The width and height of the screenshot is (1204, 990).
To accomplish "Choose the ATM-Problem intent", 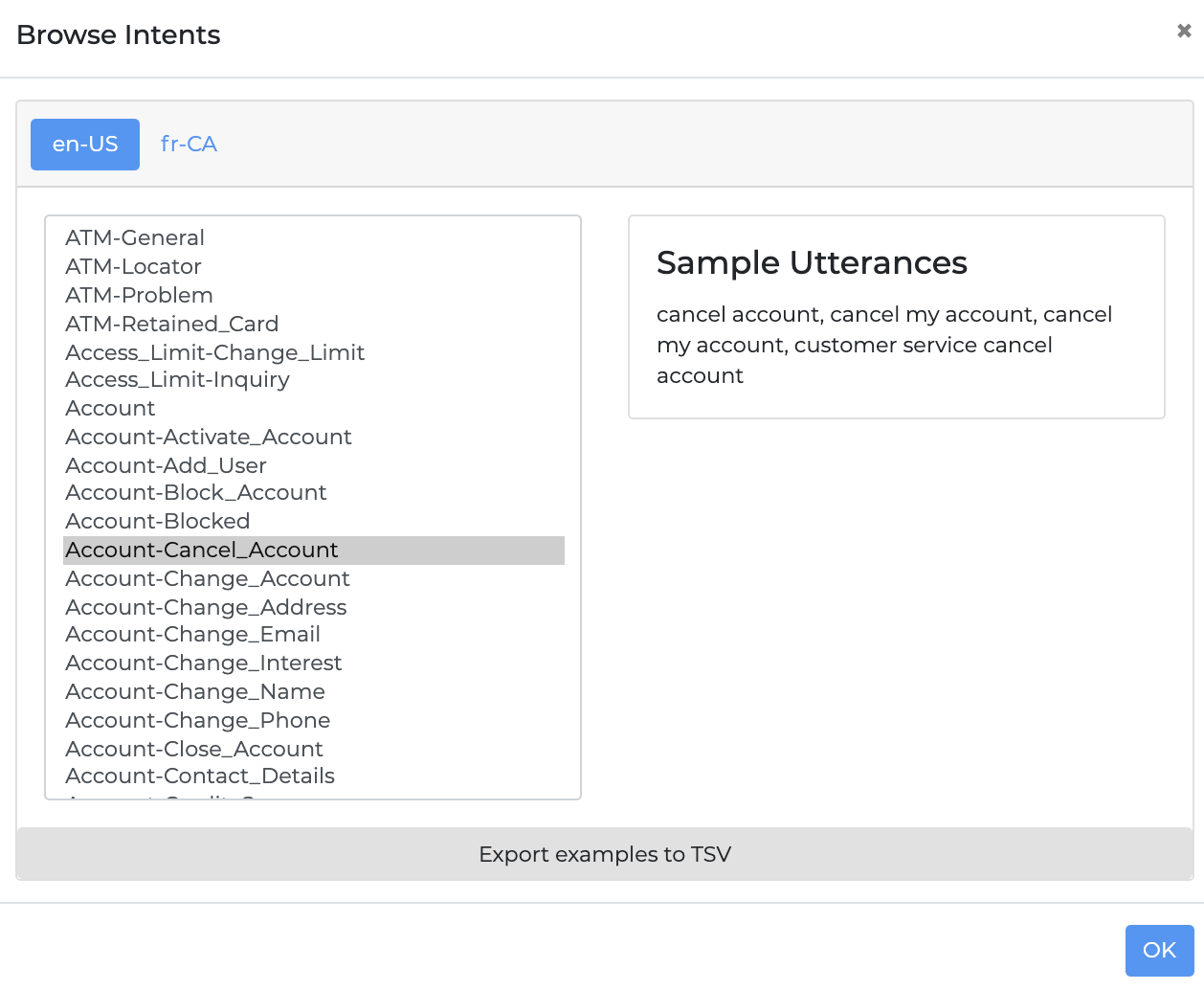I will (139, 295).
